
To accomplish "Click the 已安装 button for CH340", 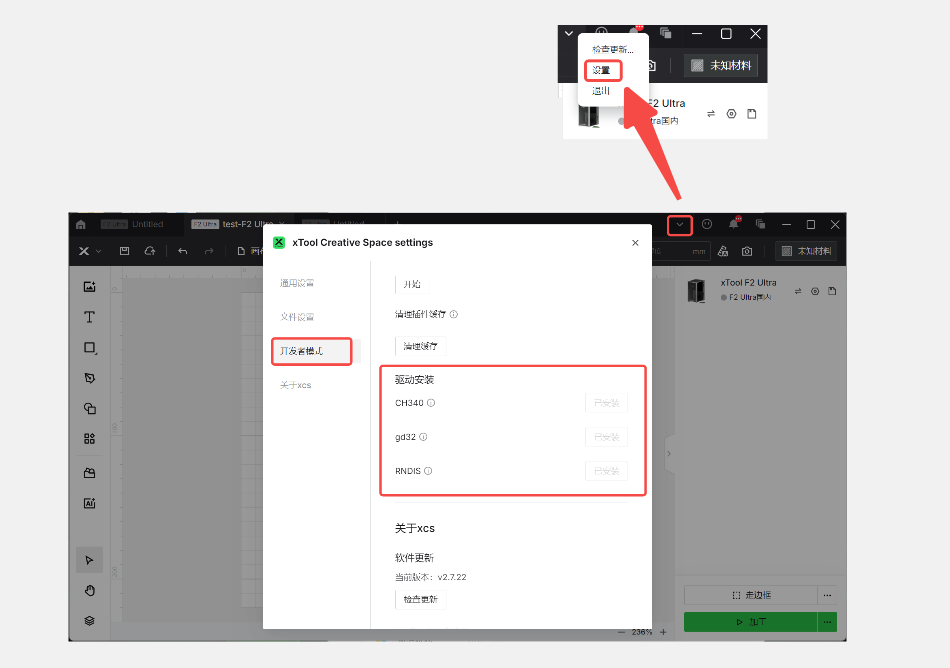I will (x=606, y=403).
